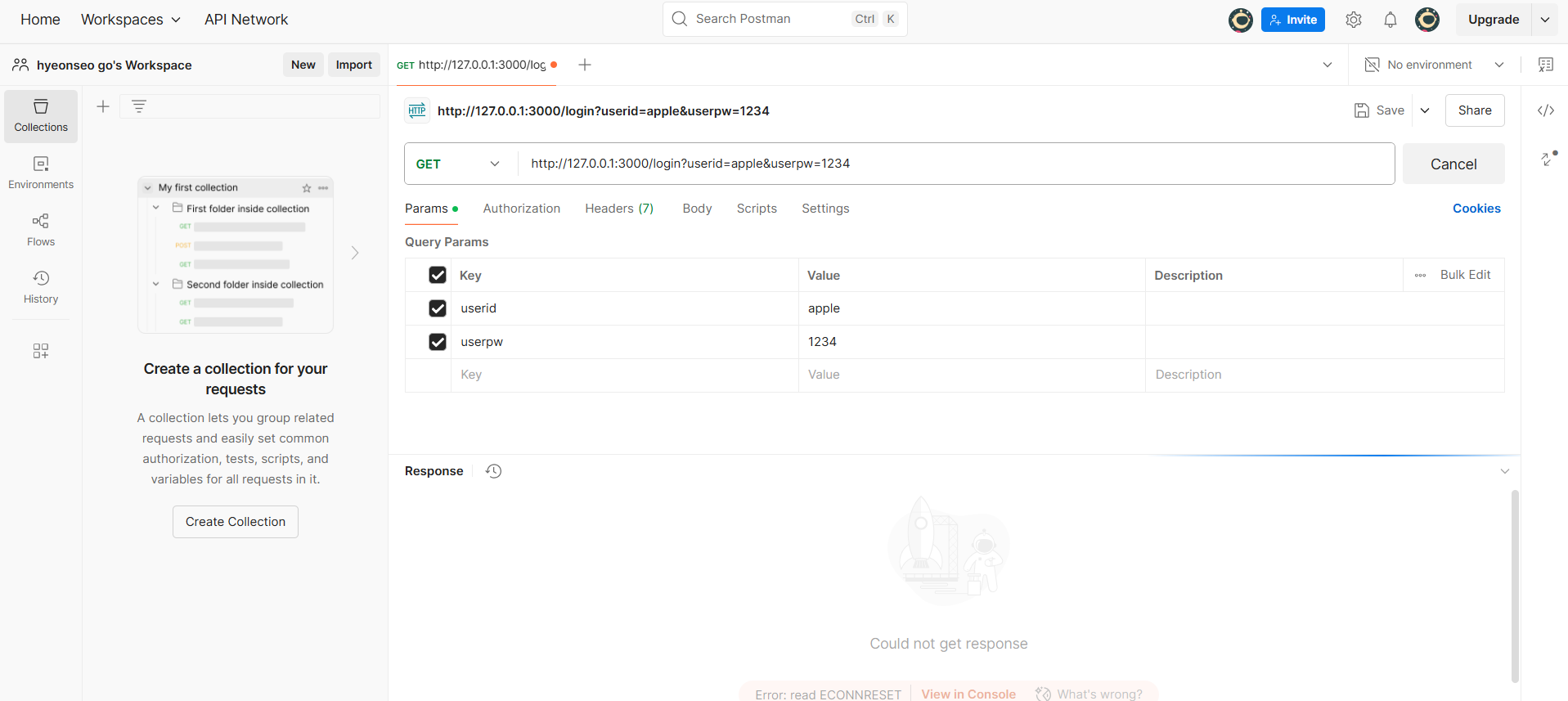
Task: Open the Workspaces dropdown
Action: click(x=131, y=20)
